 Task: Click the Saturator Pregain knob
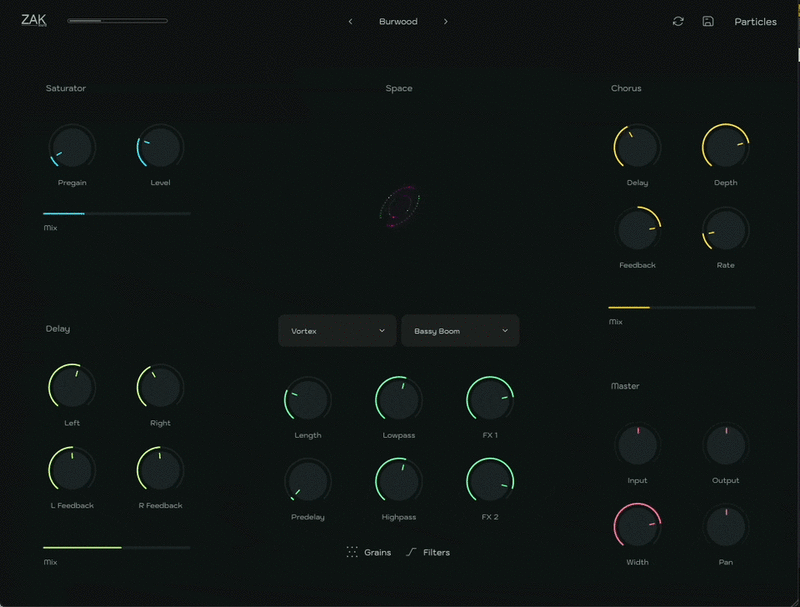(72, 148)
